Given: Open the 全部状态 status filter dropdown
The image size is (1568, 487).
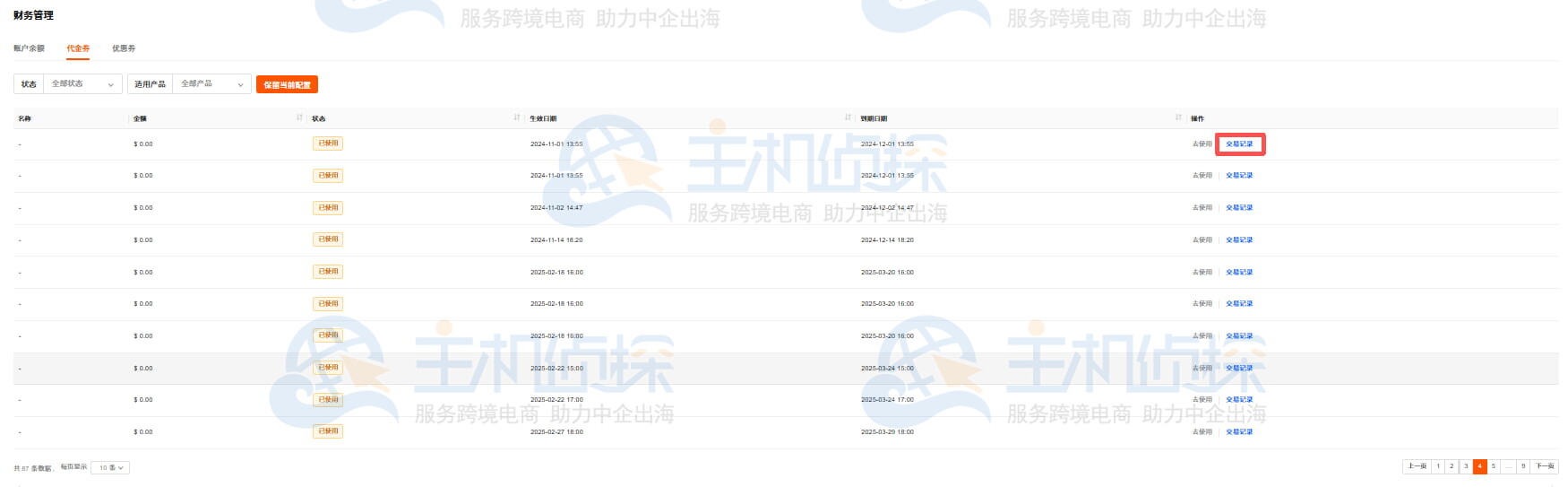Looking at the screenshot, I should click(x=82, y=84).
